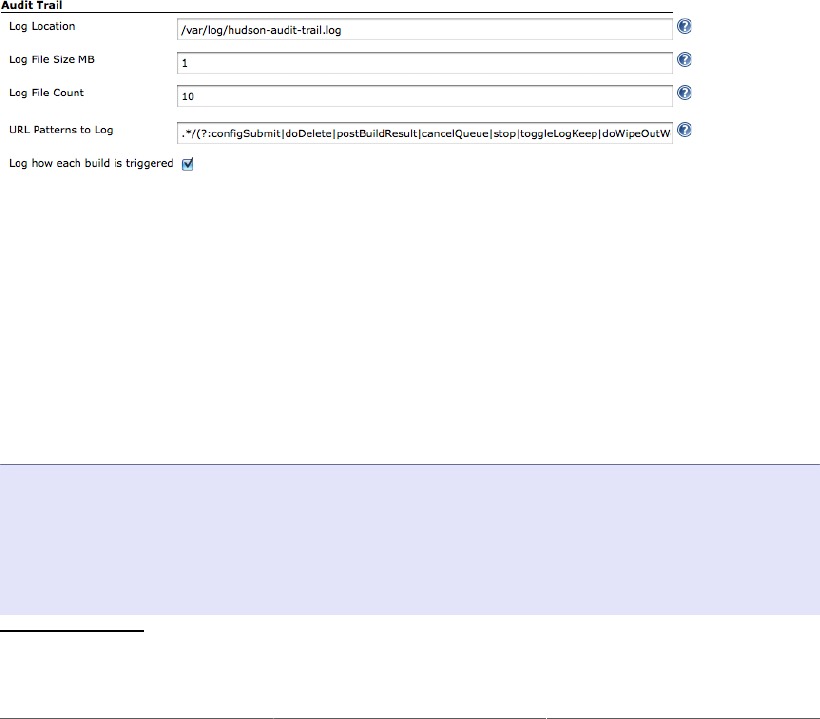Click the URL Patterns to Log label
Viewport: 820px width, 719px height.
pos(61,130)
